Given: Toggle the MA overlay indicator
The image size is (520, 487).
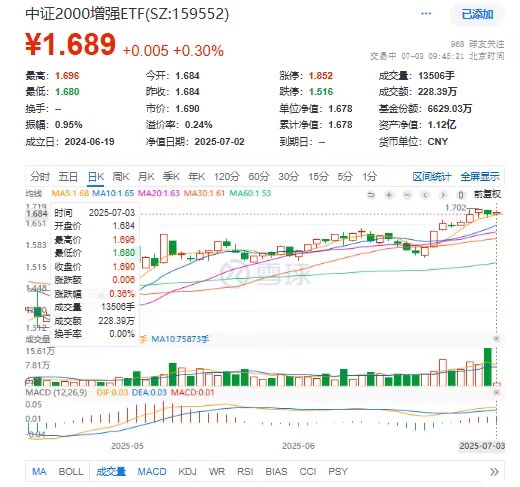Looking at the screenshot, I should click(39, 471).
